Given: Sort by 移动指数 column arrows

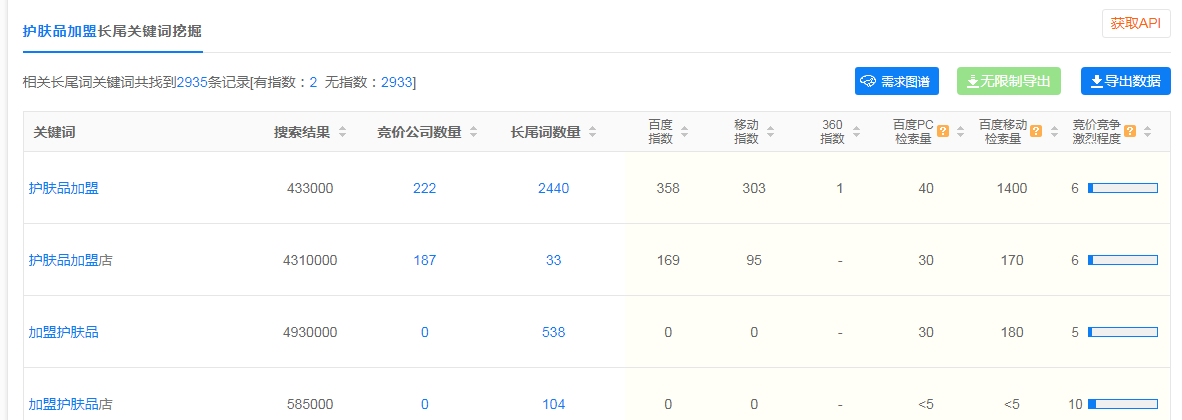Looking at the screenshot, I should (773, 132).
